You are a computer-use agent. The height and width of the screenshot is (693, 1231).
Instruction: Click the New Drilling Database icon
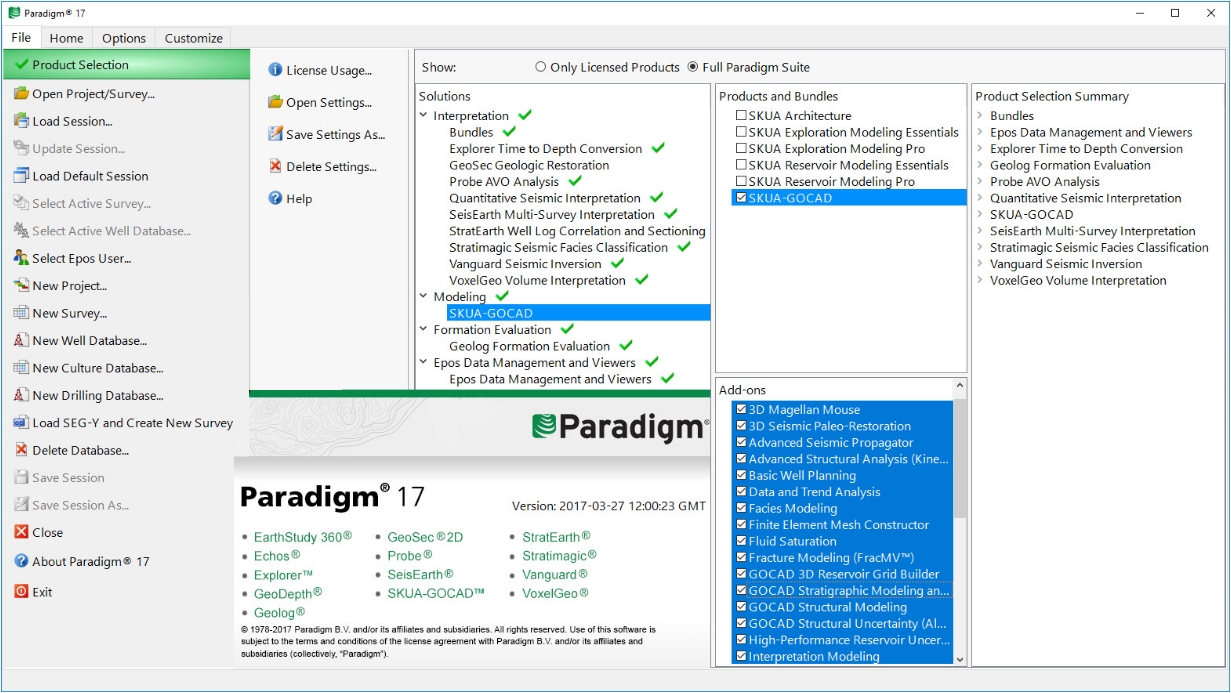coord(21,395)
